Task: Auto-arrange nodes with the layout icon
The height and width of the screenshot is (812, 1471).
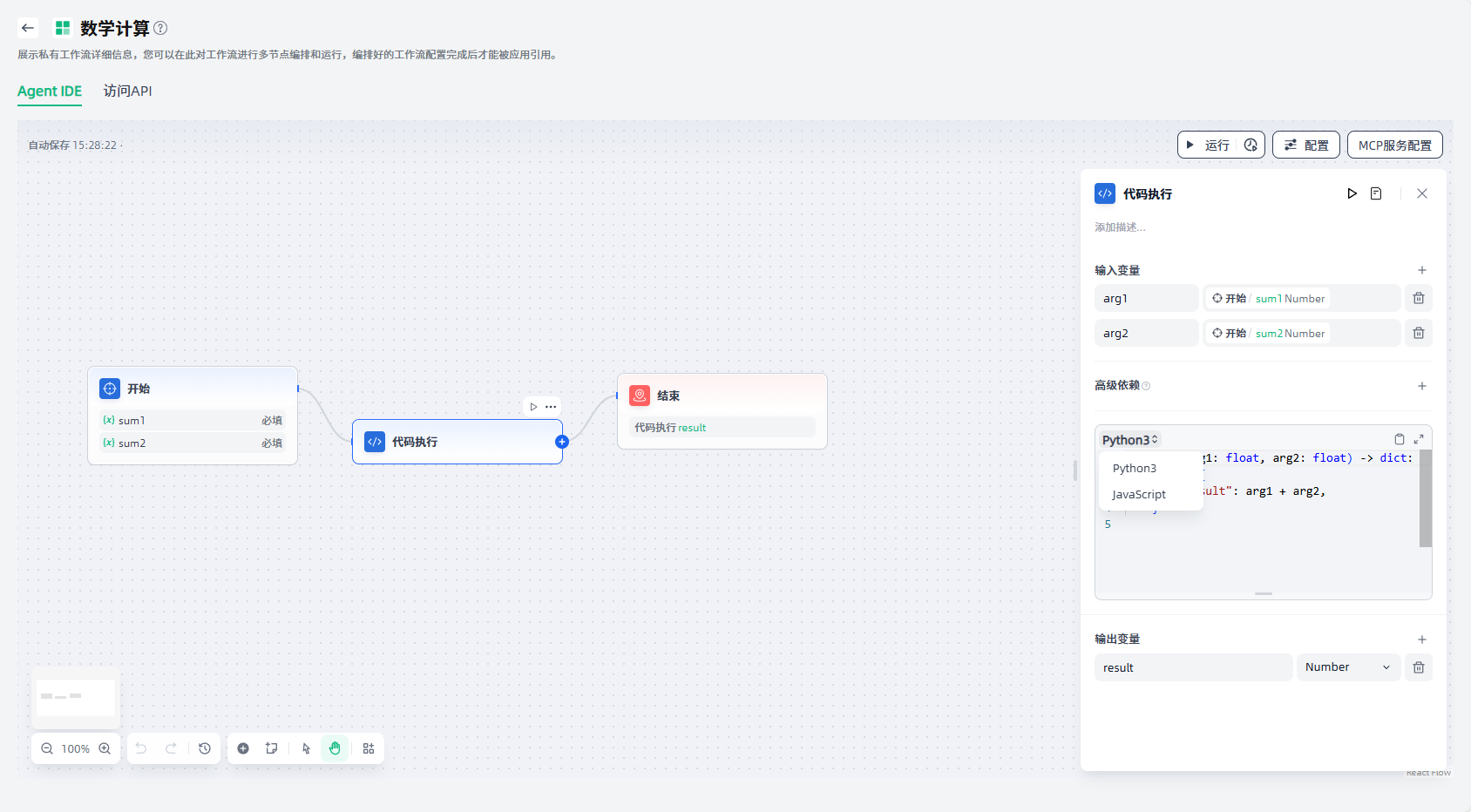Action: pos(369,748)
